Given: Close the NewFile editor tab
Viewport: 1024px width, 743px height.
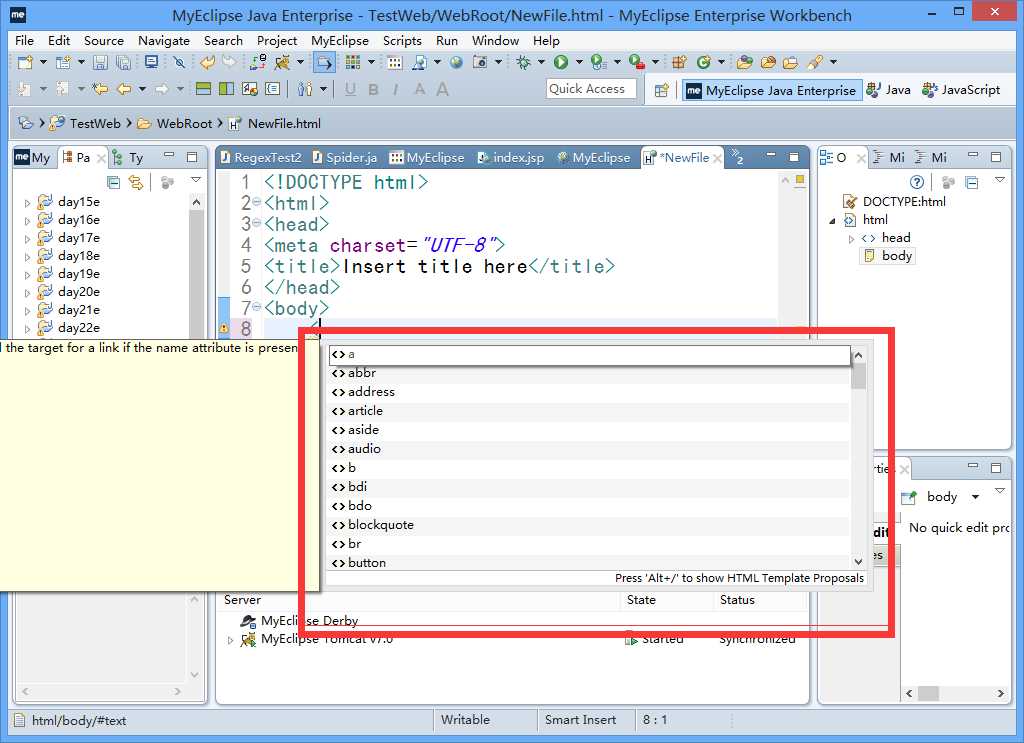Looking at the screenshot, I should click(717, 158).
